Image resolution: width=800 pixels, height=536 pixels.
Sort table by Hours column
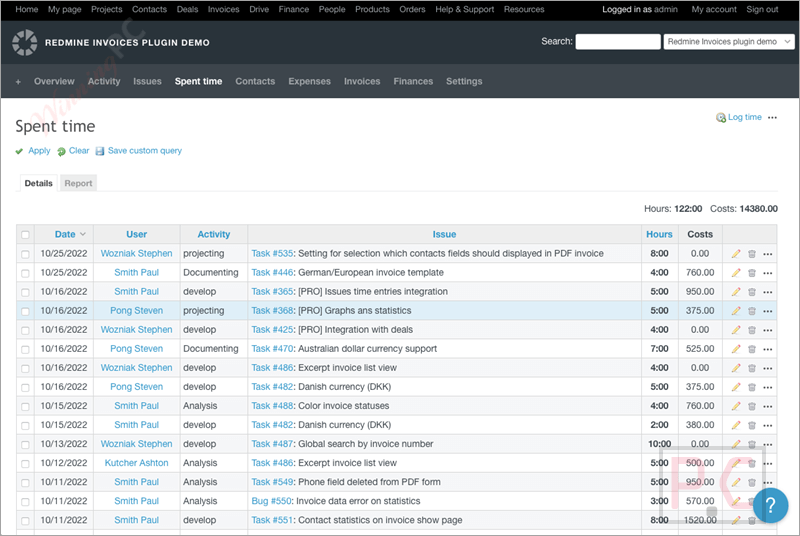(x=659, y=234)
